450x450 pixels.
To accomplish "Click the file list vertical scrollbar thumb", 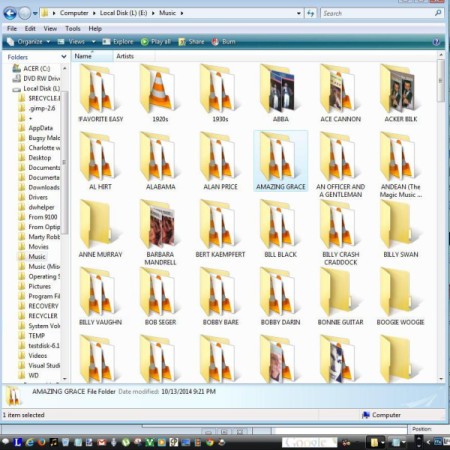I will [x=440, y=80].
